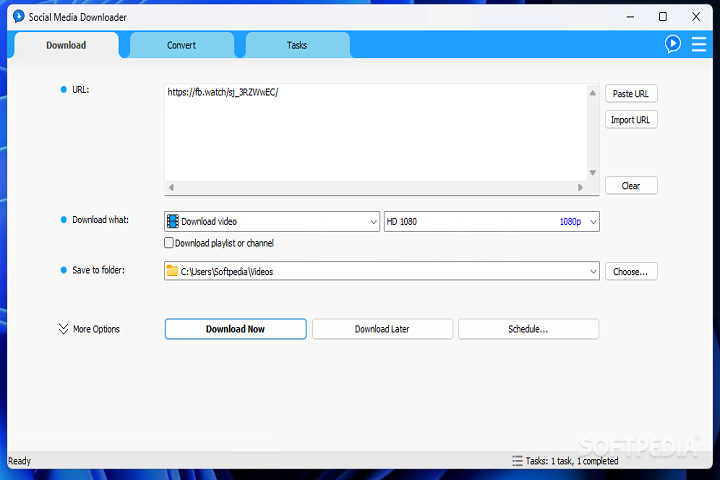This screenshot has width=720, height=480.
Task: Click the Schedule... button
Action: pos(528,329)
